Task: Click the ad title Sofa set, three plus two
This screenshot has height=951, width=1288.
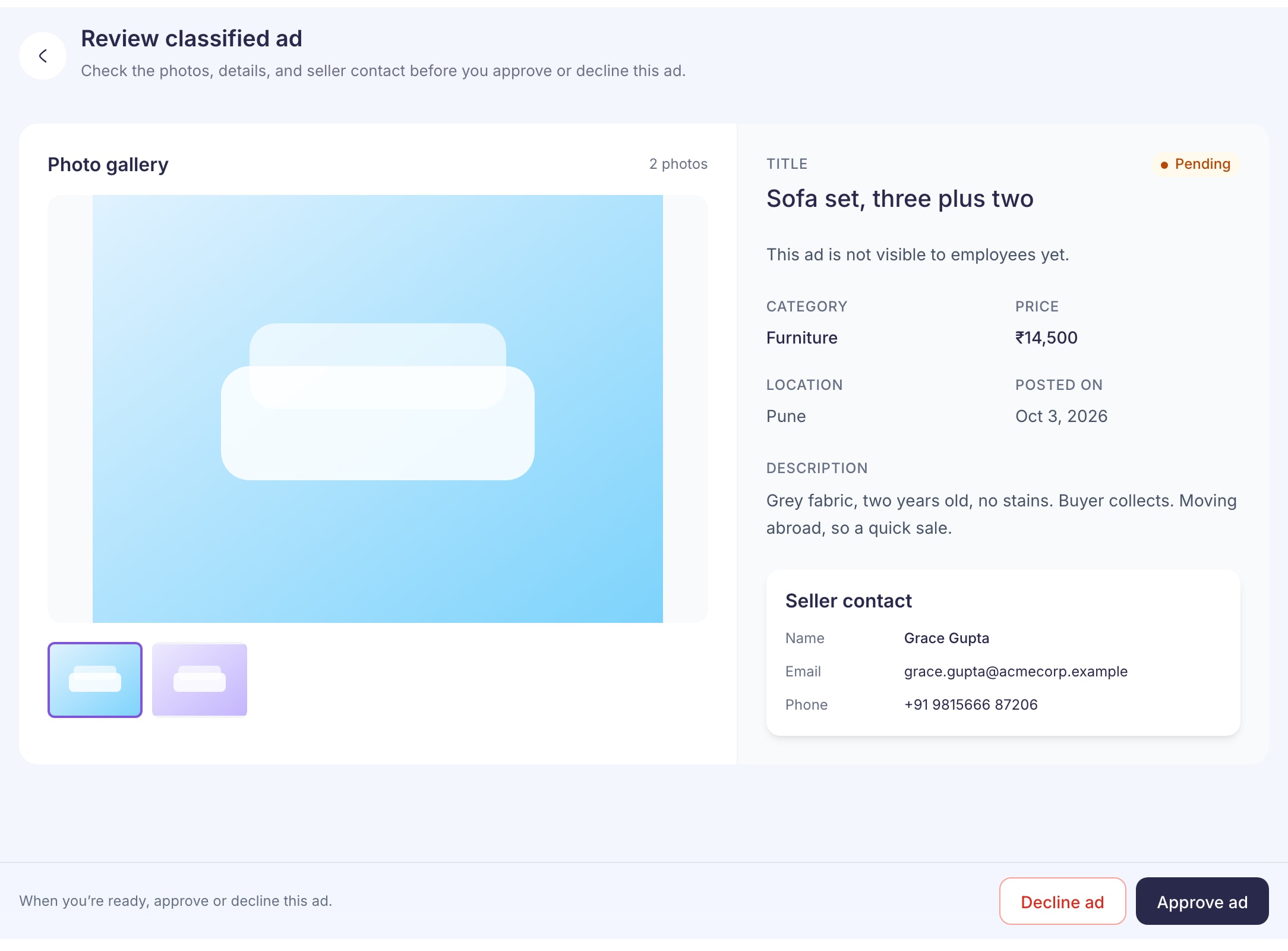Action: (900, 199)
